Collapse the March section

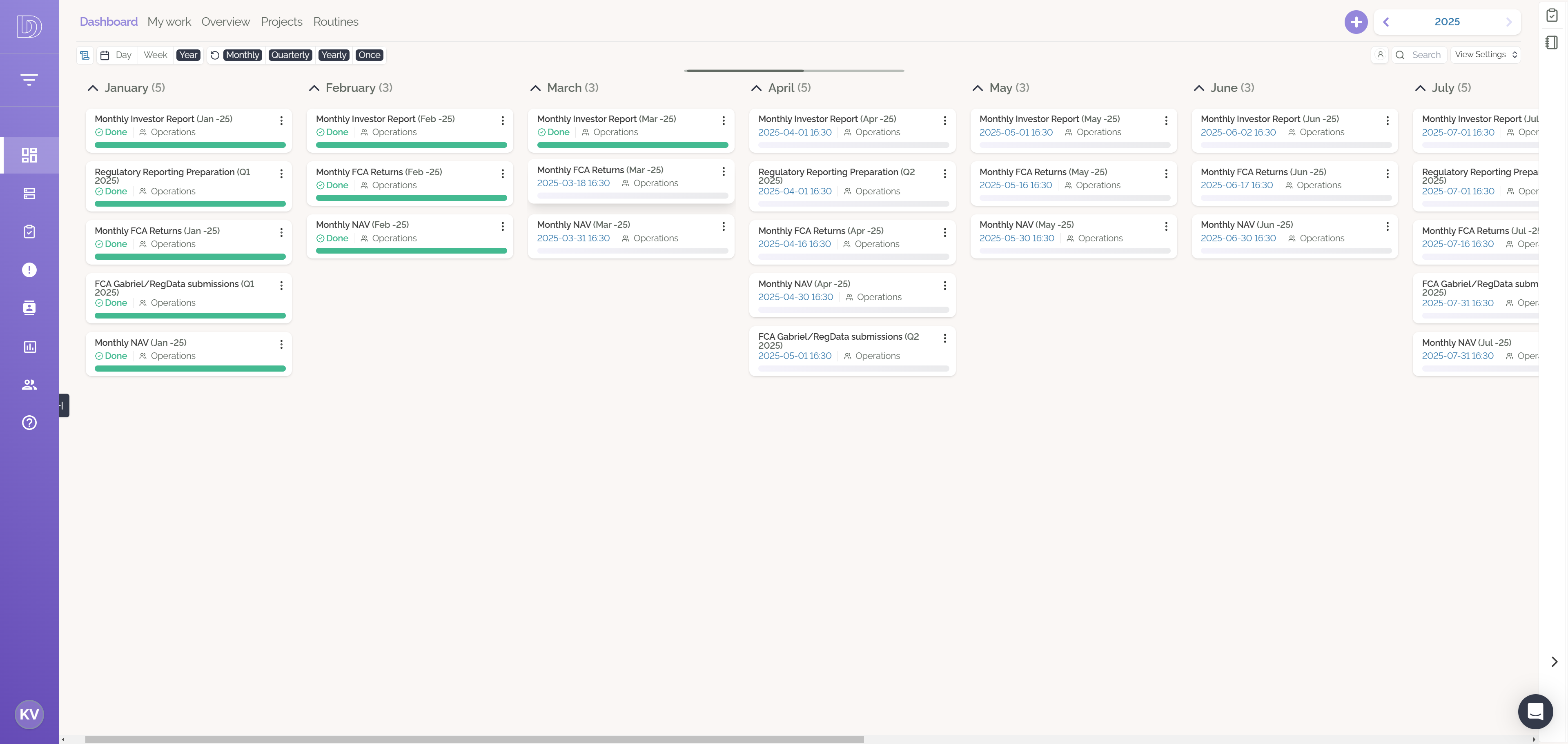point(535,88)
